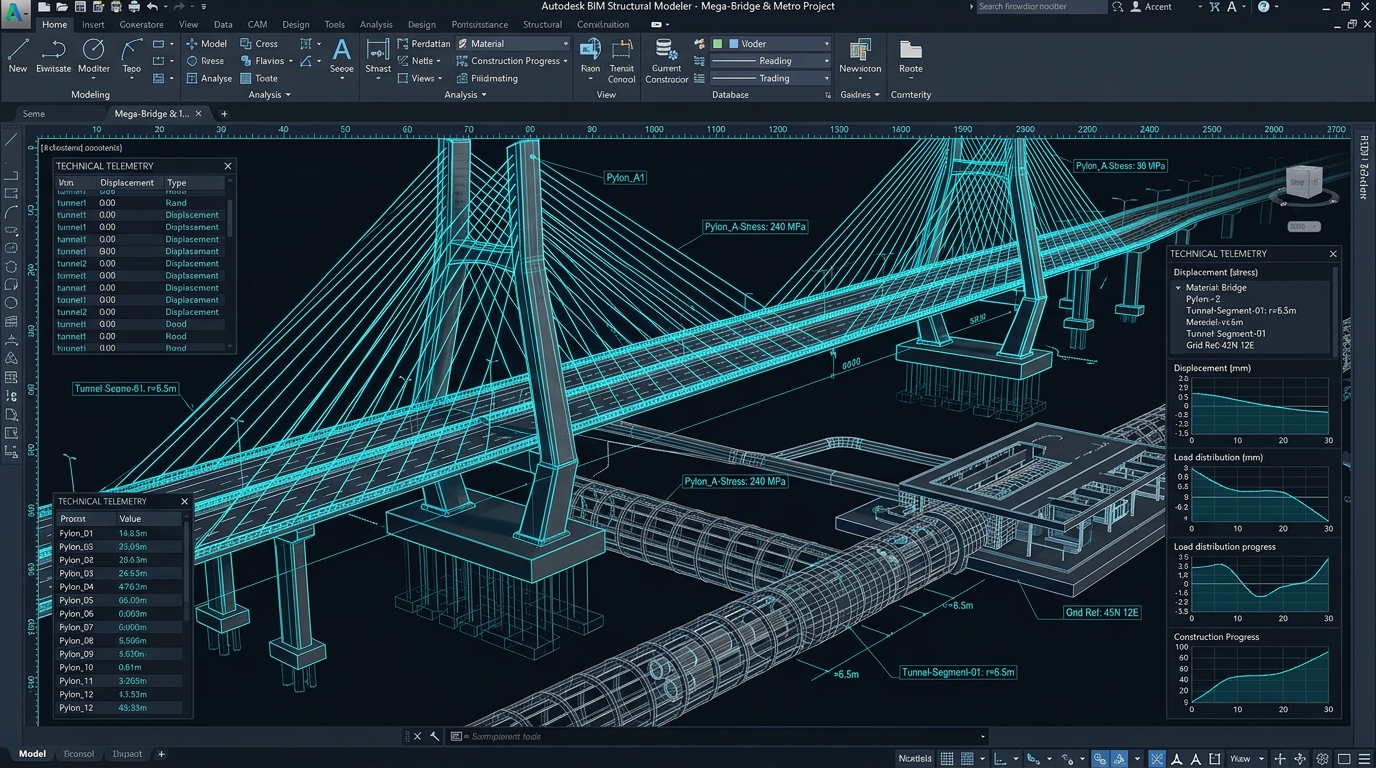Screen dimensions: 1376x768
Task: Toggle ortho mode in status bar
Action: 1000,759
